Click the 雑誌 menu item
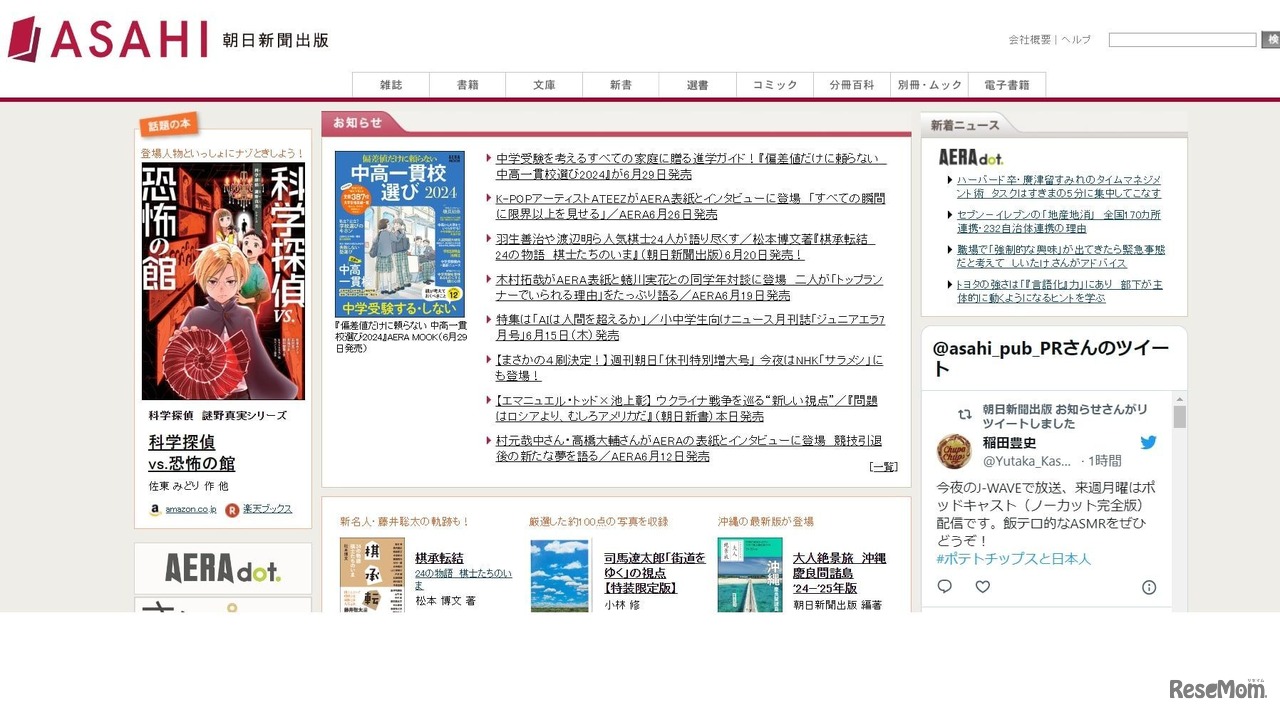 pyautogui.click(x=390, y=85)
